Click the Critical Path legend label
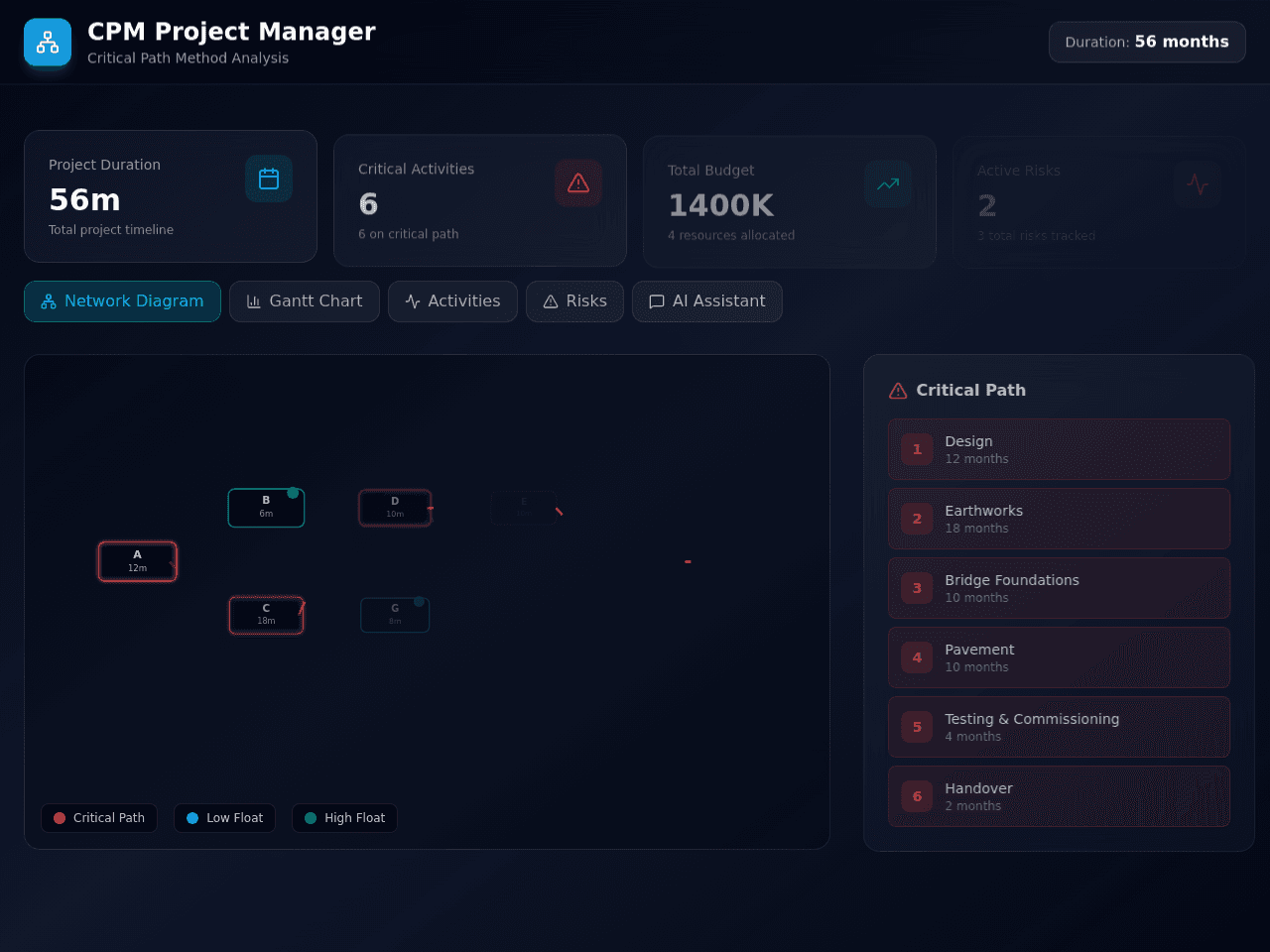This screenshot has height=952, width=1270. click(x=109, y=818)
